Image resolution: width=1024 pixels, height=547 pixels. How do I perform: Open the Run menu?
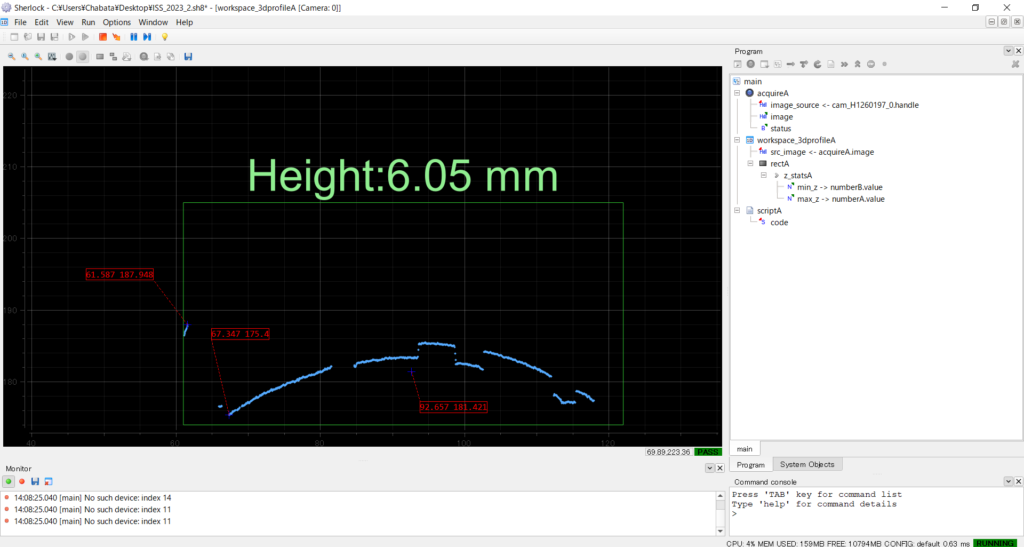(88, 22)
